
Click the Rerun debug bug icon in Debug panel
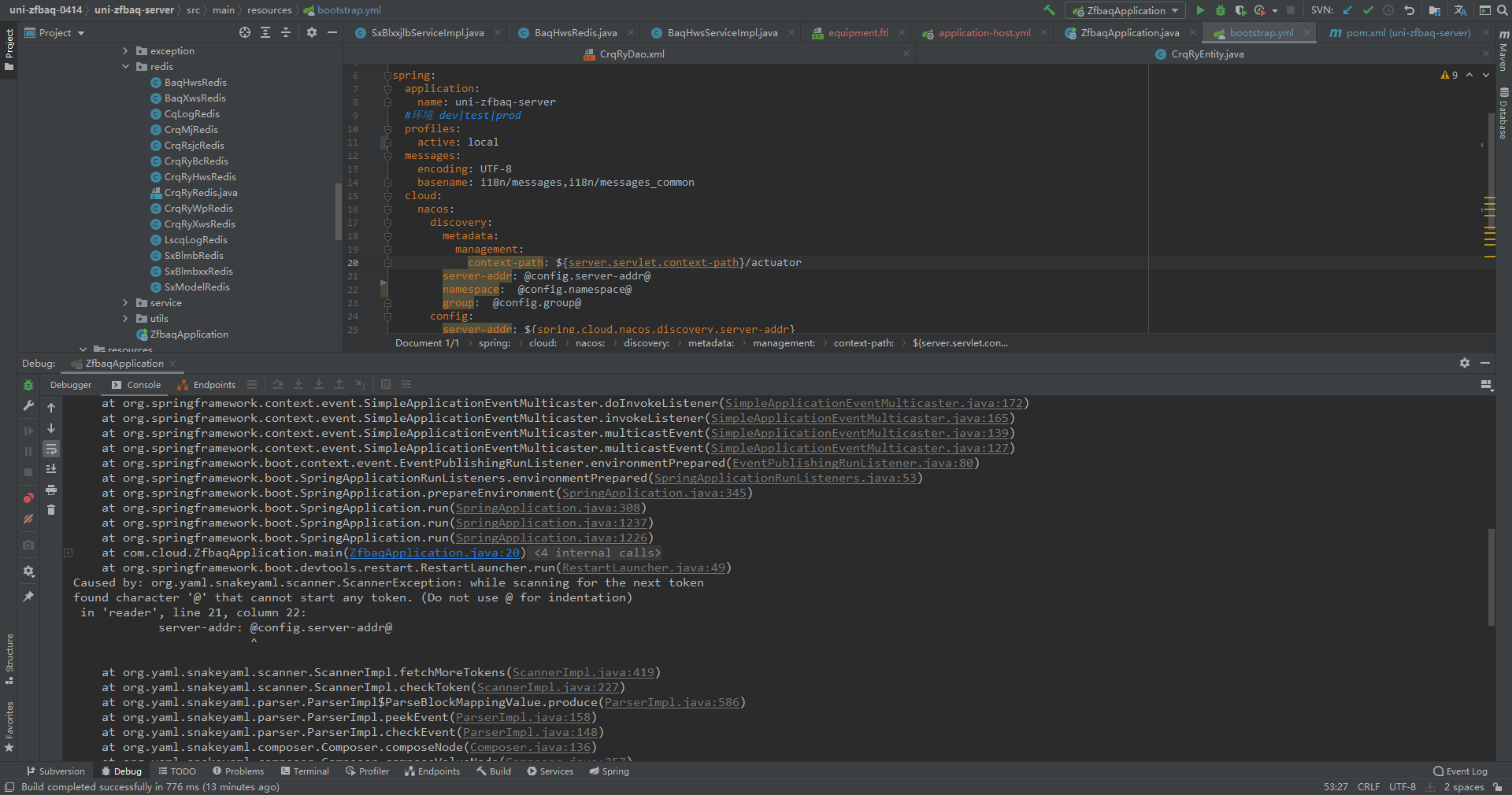click(x=28, y=385)
